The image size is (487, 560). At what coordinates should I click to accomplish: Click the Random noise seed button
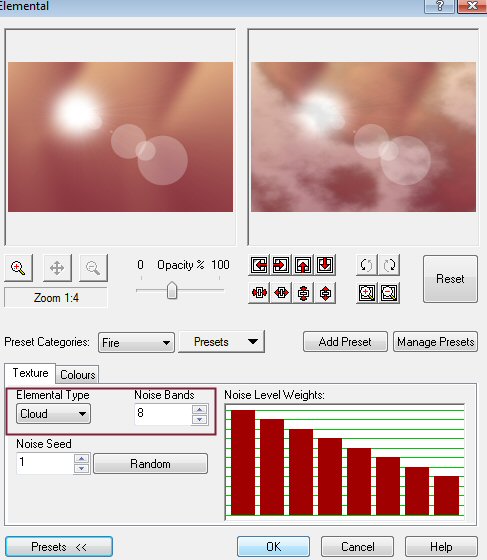150,464
